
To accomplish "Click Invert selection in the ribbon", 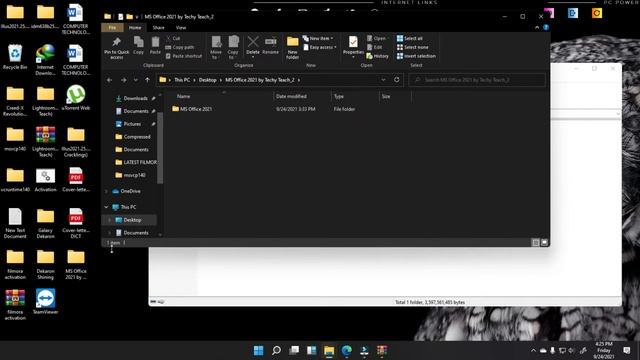I will coord(416,56).
